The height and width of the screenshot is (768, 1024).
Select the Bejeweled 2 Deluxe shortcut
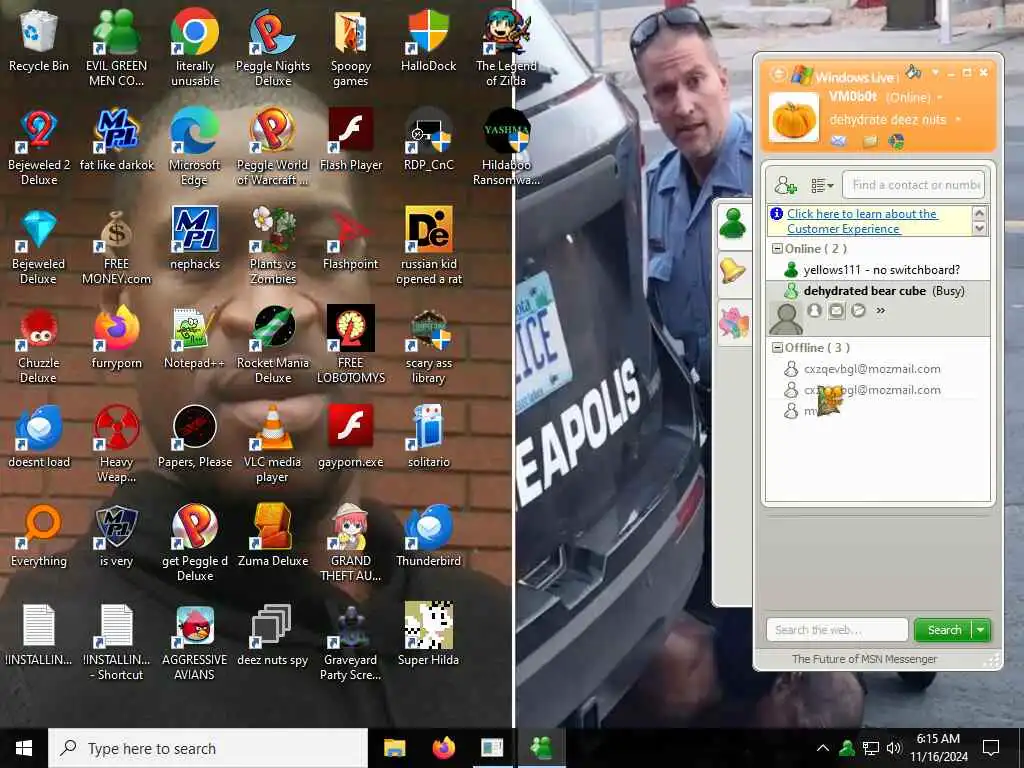[39, 148]
